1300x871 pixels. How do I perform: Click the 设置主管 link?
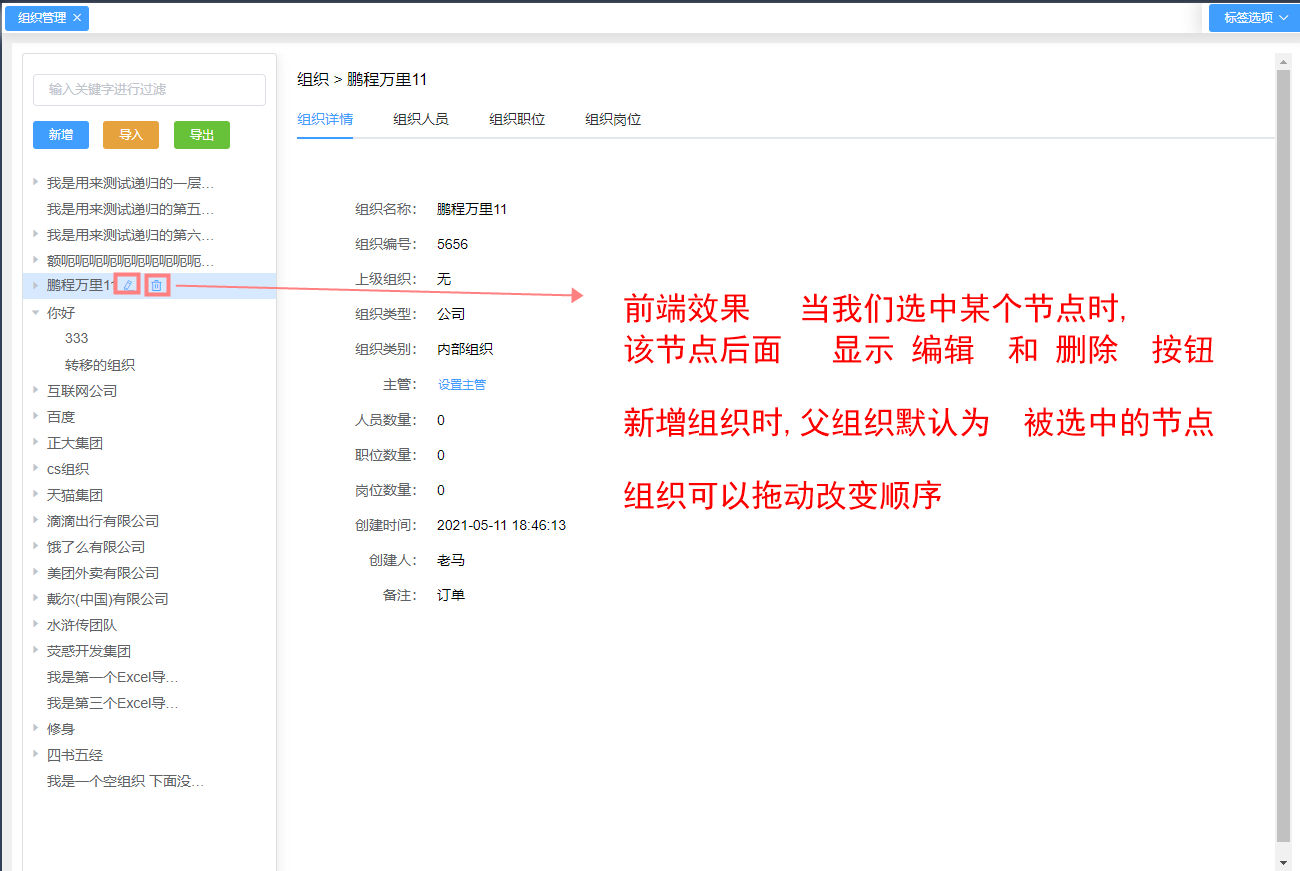click(x=461, y=384)
